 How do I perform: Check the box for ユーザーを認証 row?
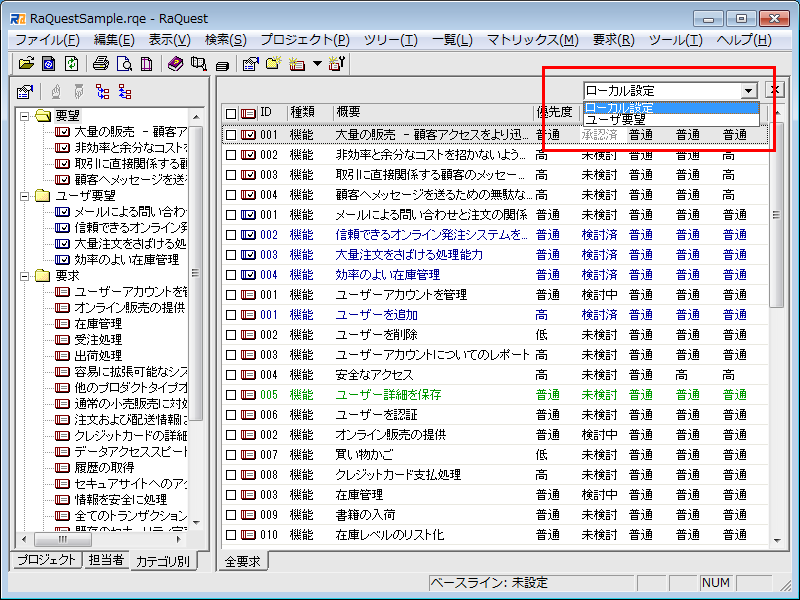(231, 415)
